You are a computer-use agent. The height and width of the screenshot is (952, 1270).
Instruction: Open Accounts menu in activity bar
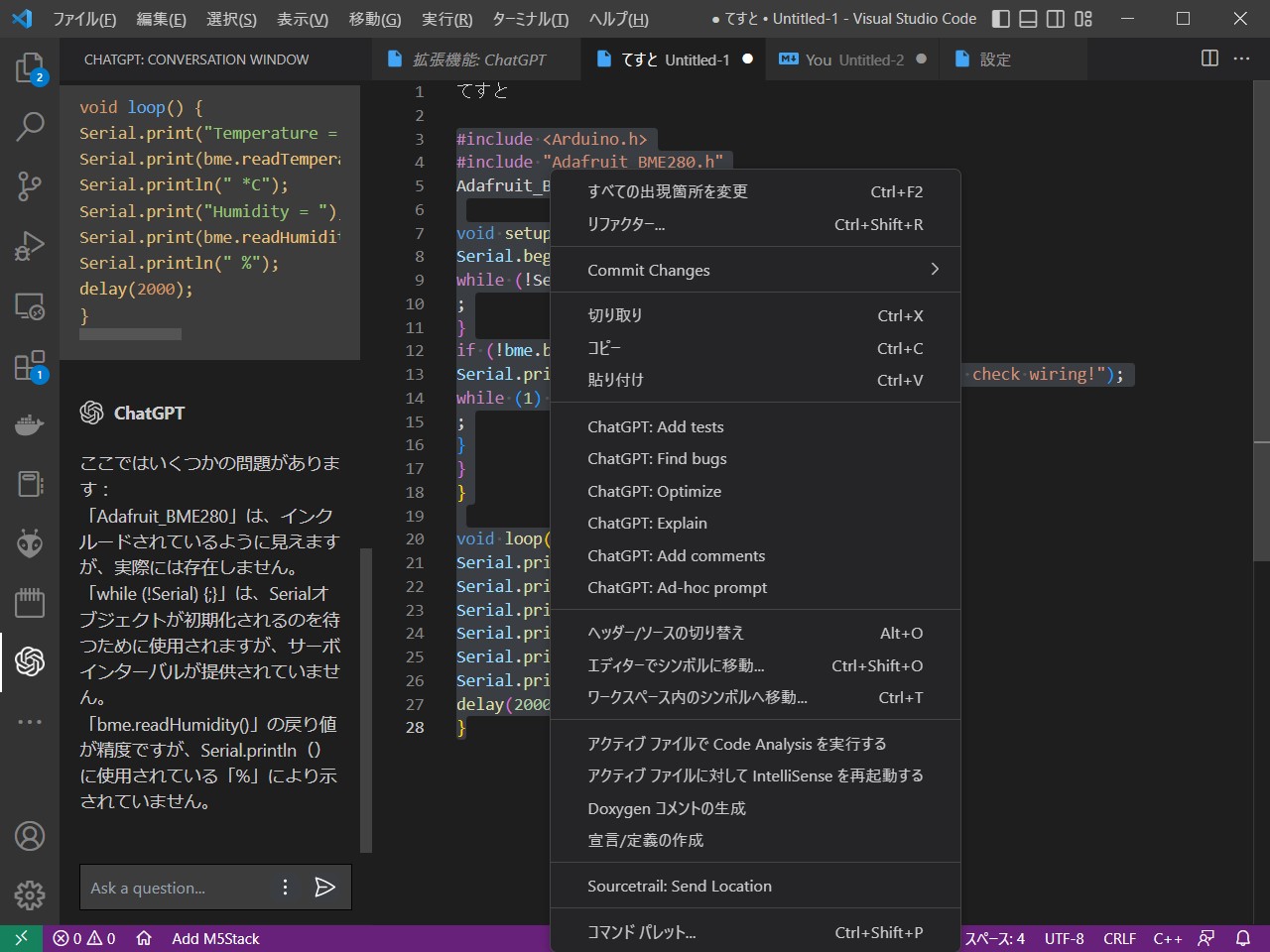point(30,836)
